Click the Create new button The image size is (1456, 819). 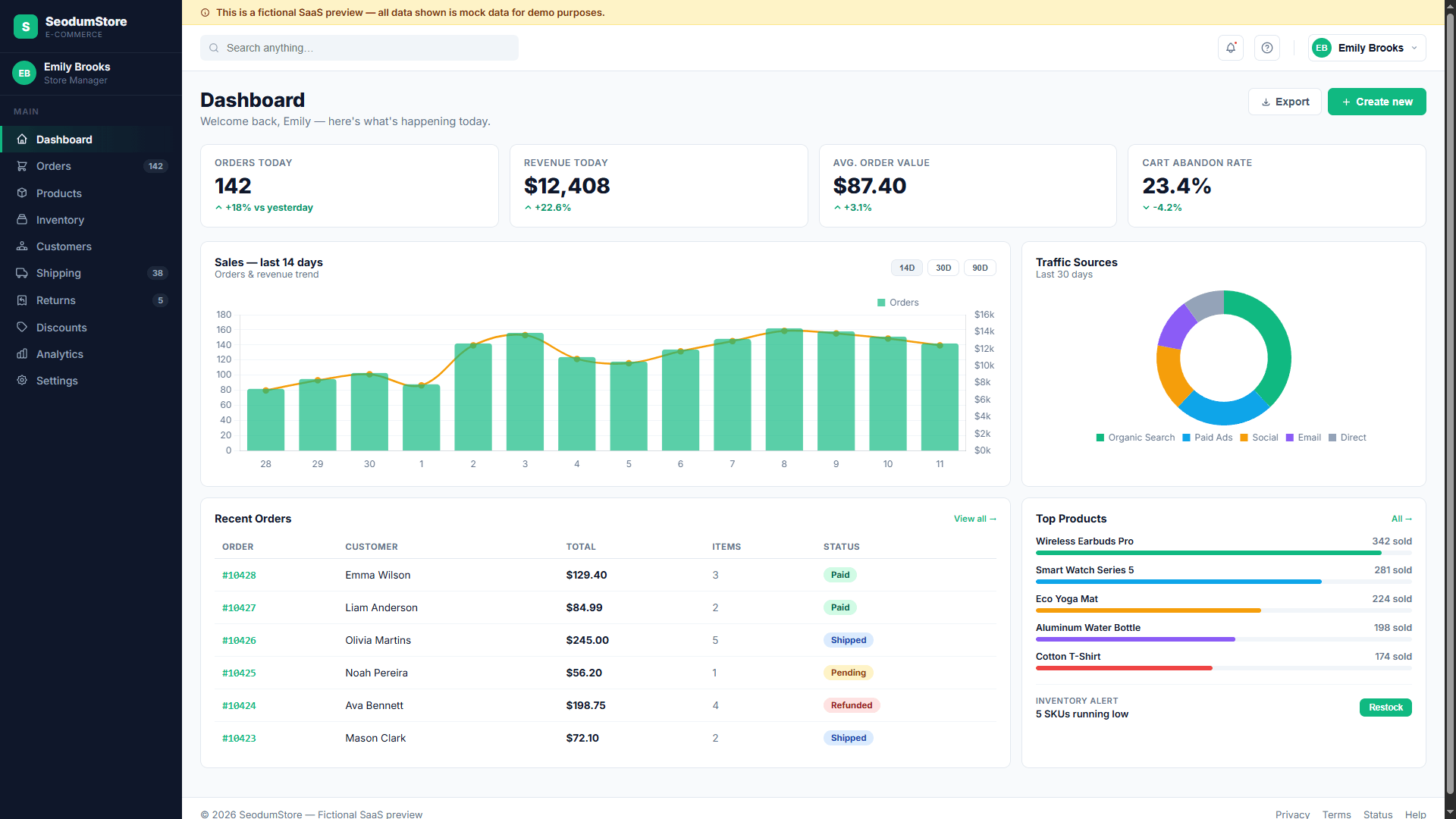(x=1376, y=102)
